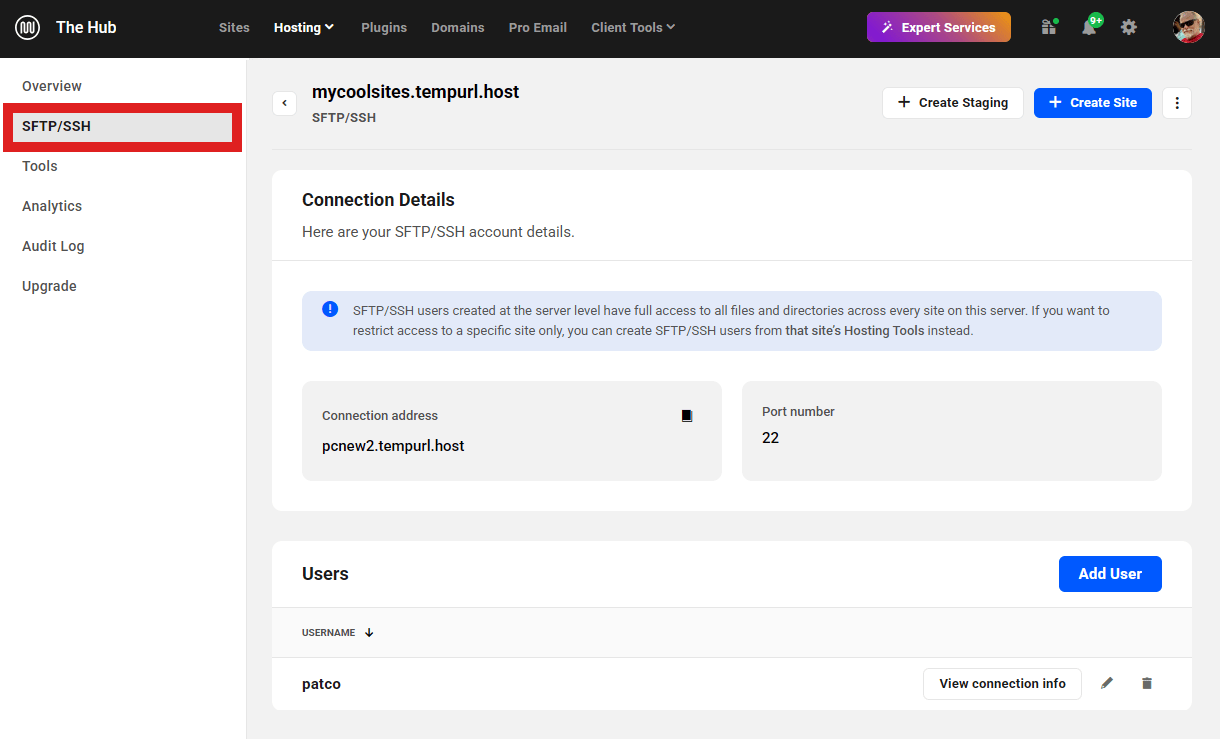The height and width of the screenshot is (739, 1220).
Task: Click the pcnew2.tempurl.host address text
Action: 393,446
